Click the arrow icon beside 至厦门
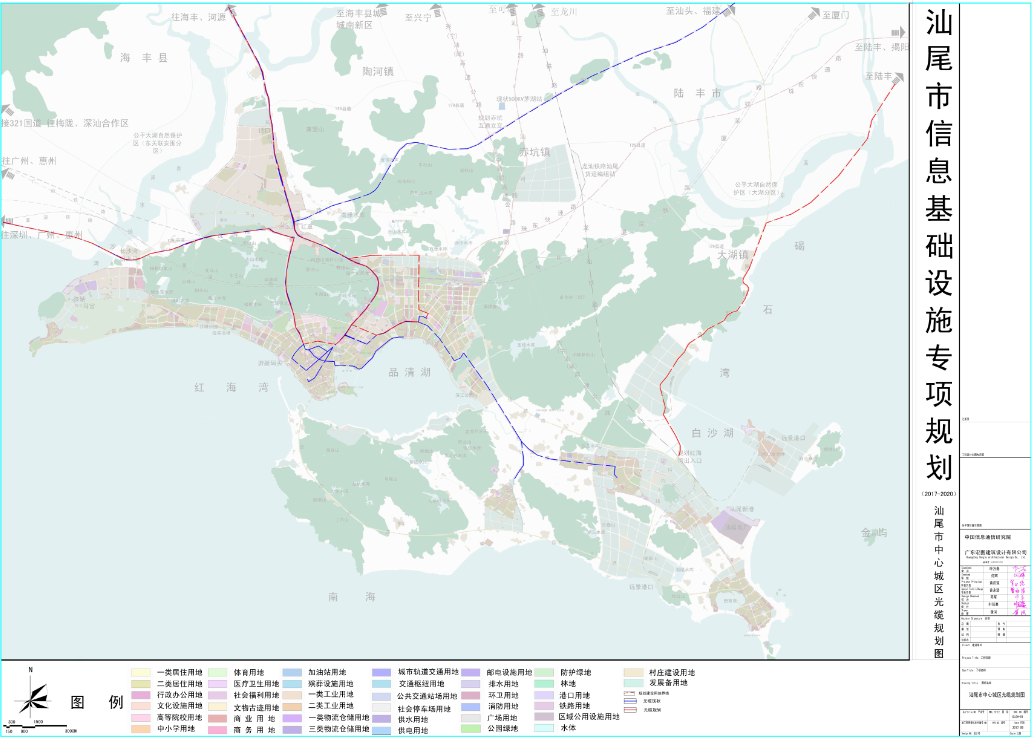The height and width of the screenshot is (738, 1032). pos(815,16)
